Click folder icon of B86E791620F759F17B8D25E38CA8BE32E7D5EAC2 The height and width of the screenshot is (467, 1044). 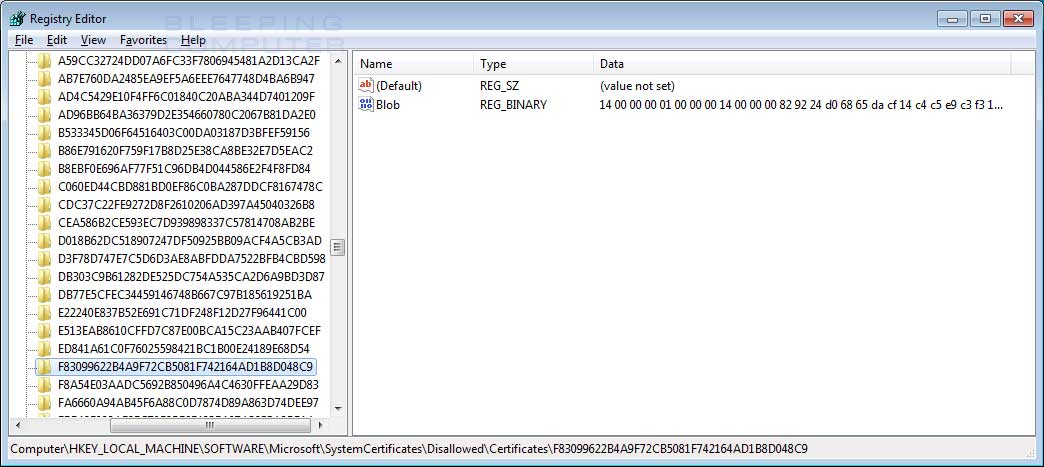pos(45,151)
